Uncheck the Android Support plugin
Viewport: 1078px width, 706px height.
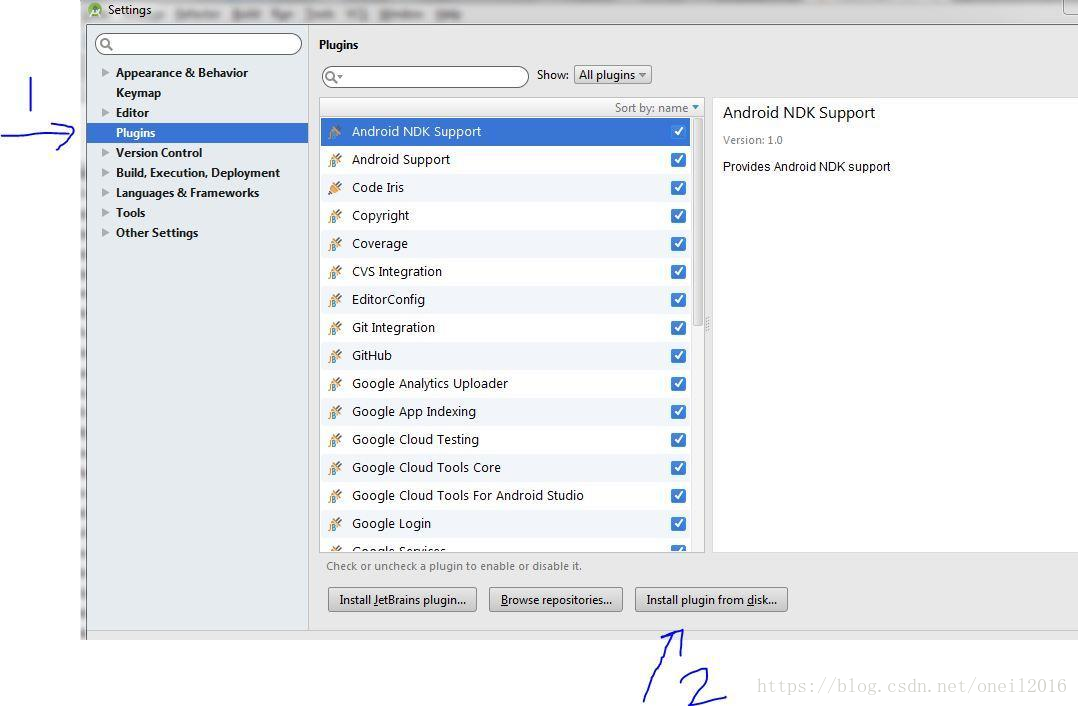tap(678, 159)
